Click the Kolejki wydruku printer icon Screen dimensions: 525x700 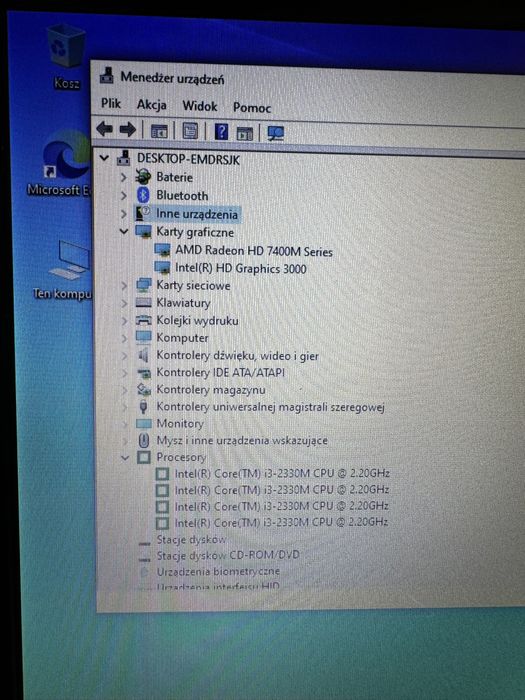point(143,320)
